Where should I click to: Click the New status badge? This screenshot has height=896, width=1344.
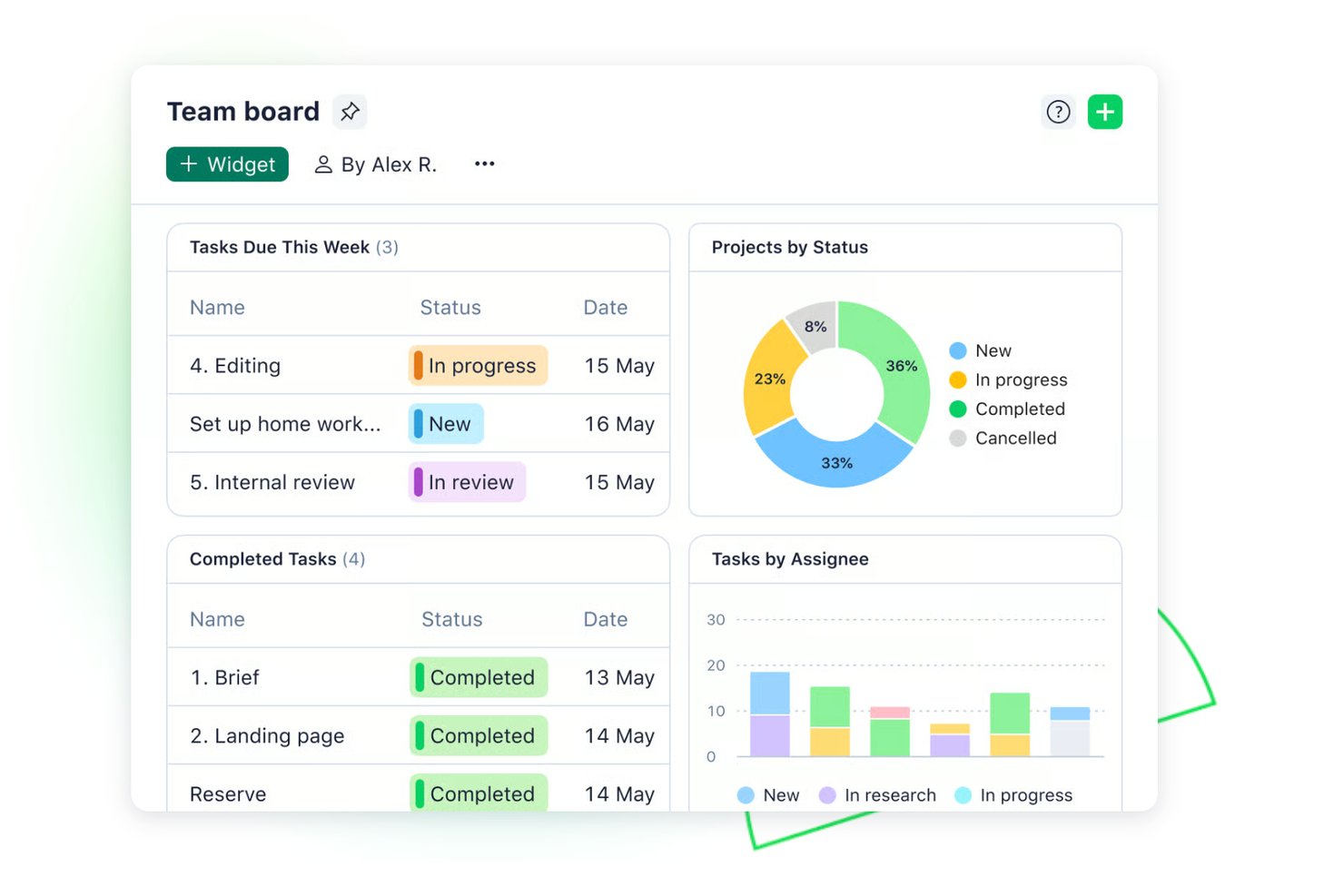click(446, 424)
